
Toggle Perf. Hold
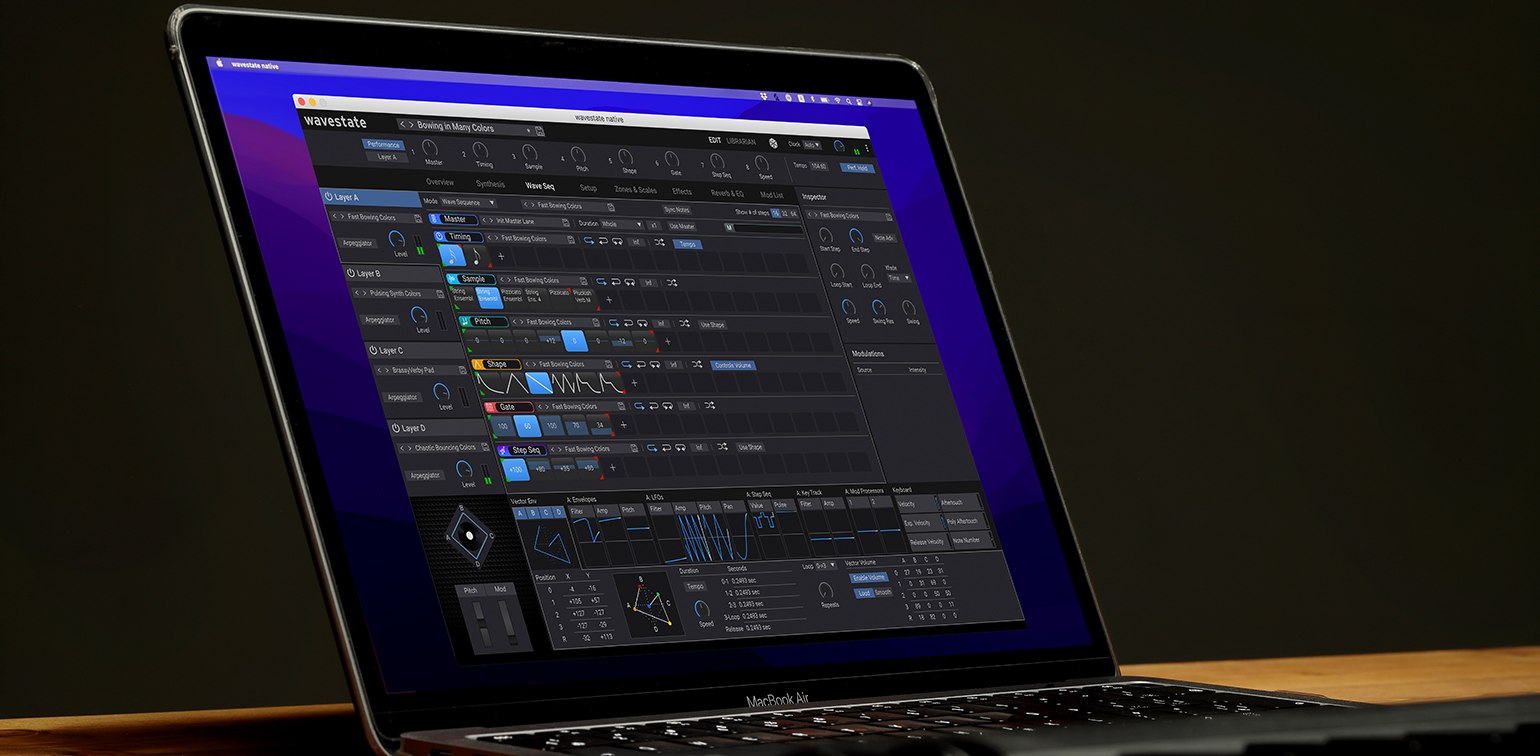(858, 168)
